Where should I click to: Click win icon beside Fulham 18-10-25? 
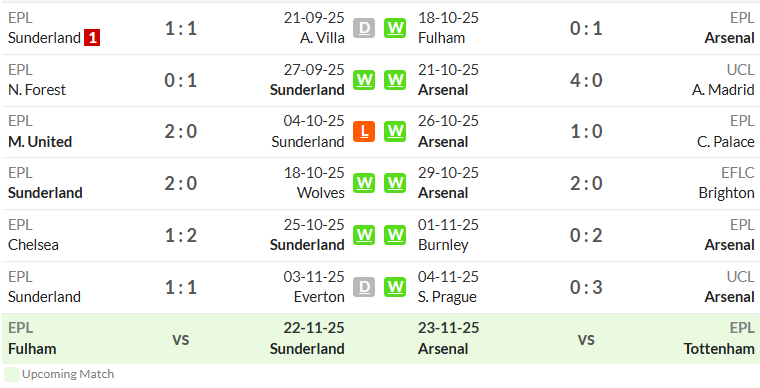click(x=395, y=28)
